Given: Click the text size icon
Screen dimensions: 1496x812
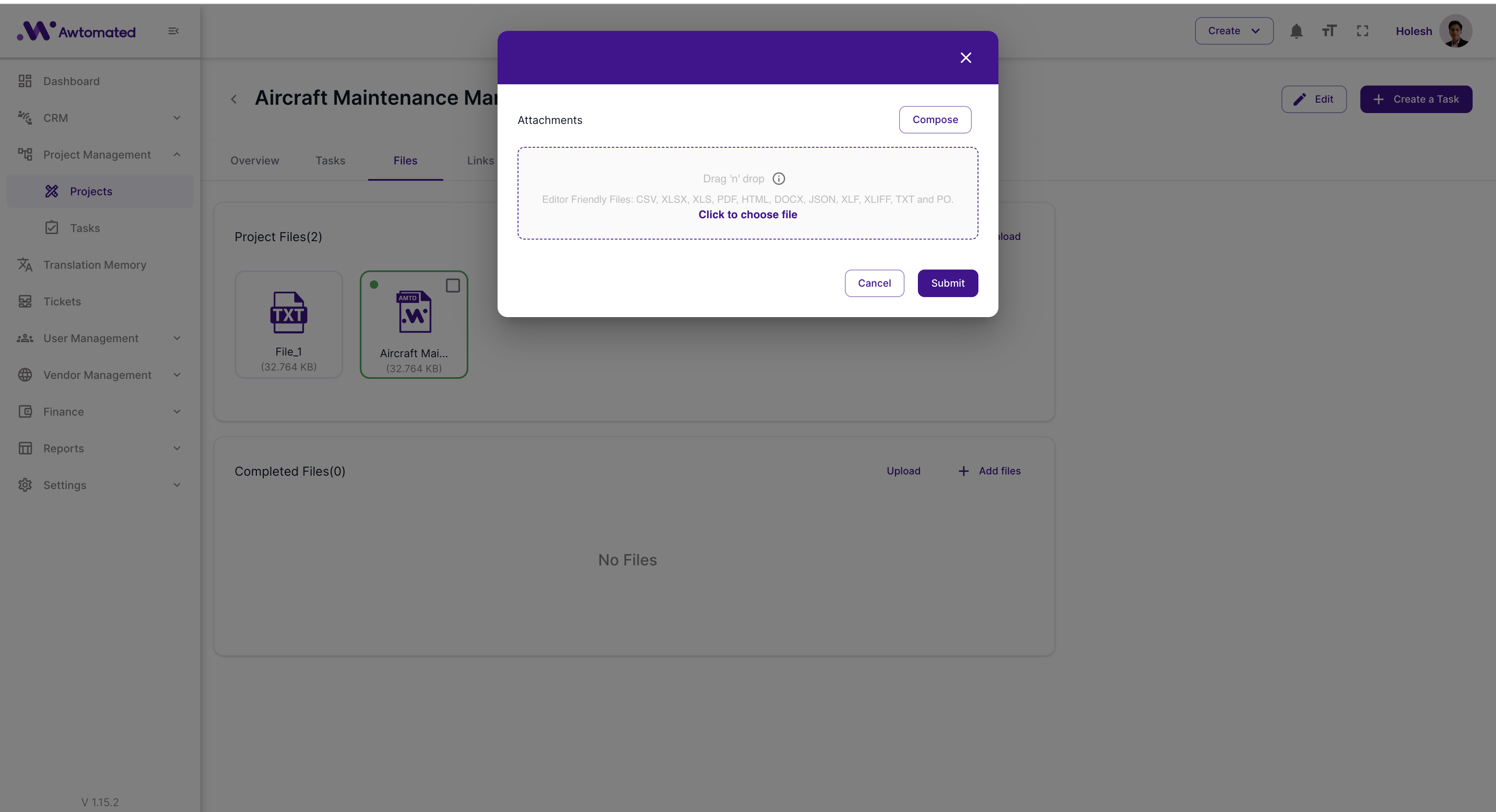Looking at the screenshot, I should 1329,31.
